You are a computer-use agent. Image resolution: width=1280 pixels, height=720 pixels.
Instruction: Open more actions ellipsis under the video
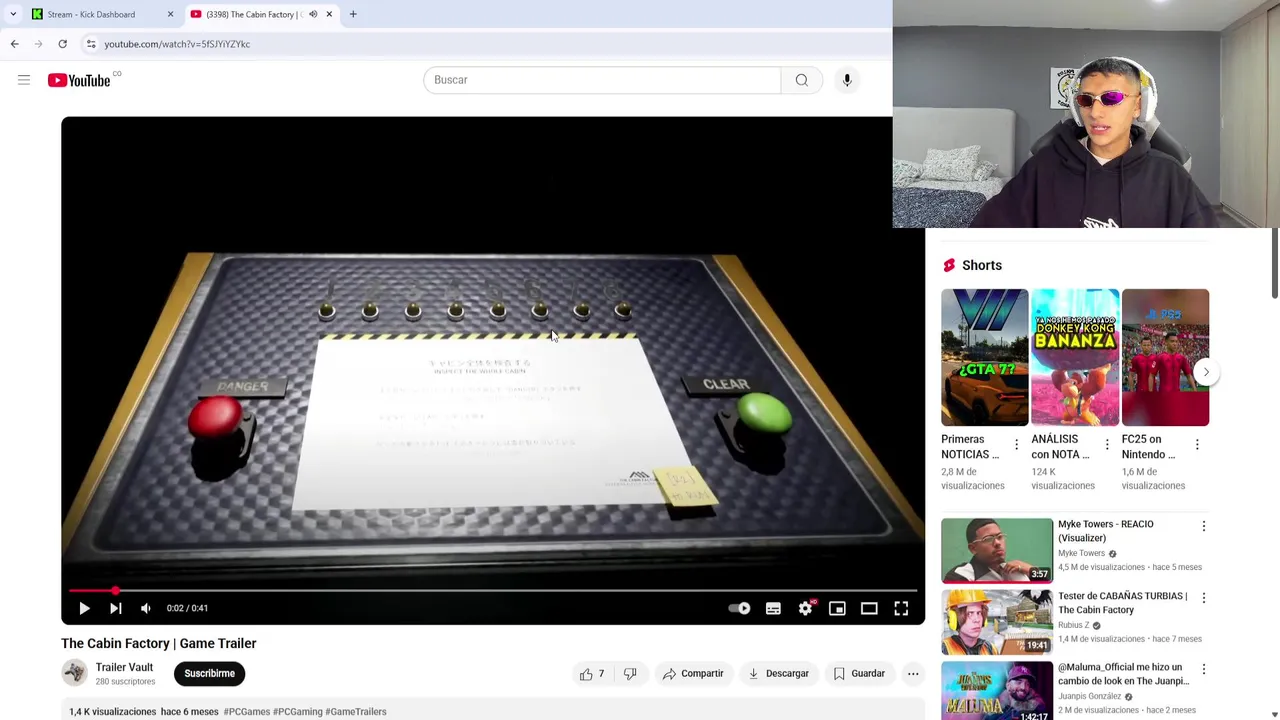(x=913, y=673)
